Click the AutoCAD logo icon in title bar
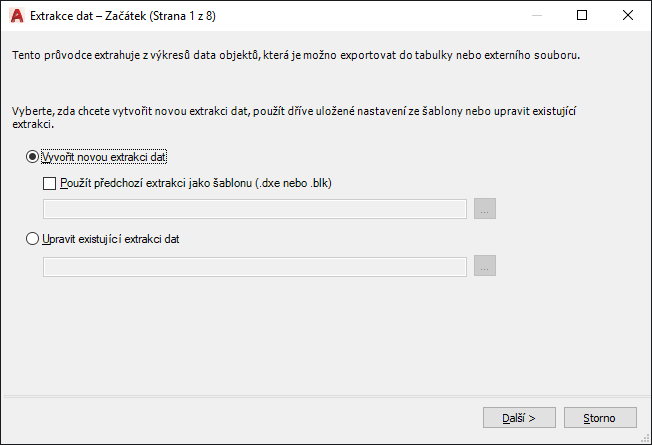 (x=15, y=15)
